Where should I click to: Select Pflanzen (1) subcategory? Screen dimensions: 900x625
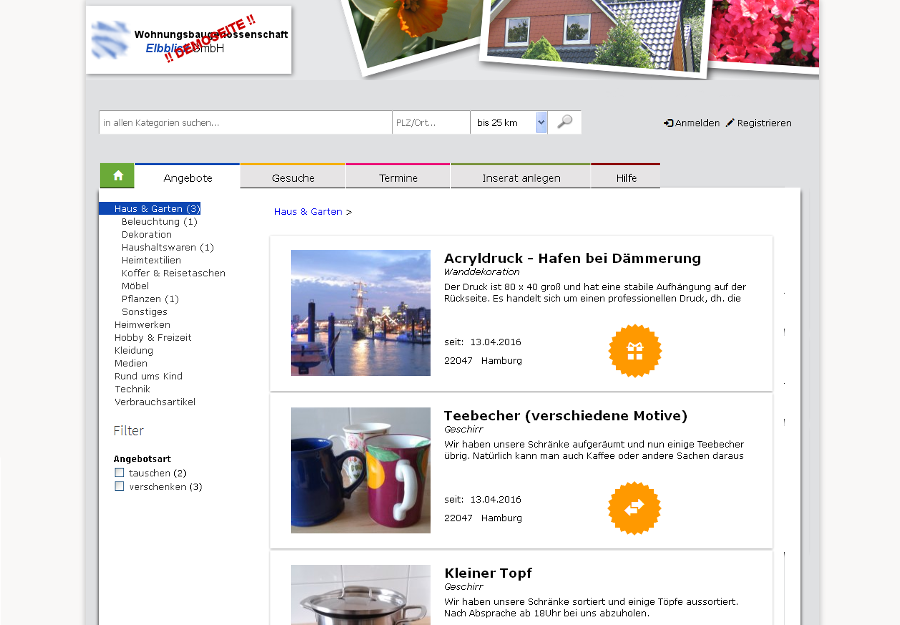(150, 299)
